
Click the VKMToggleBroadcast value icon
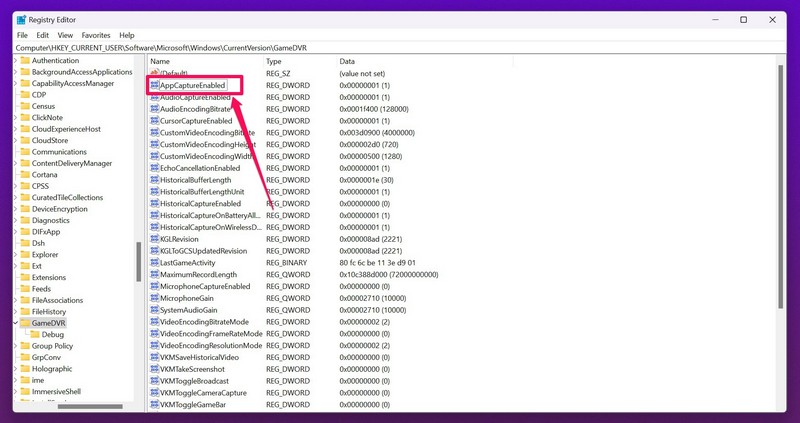click(155, 381)
